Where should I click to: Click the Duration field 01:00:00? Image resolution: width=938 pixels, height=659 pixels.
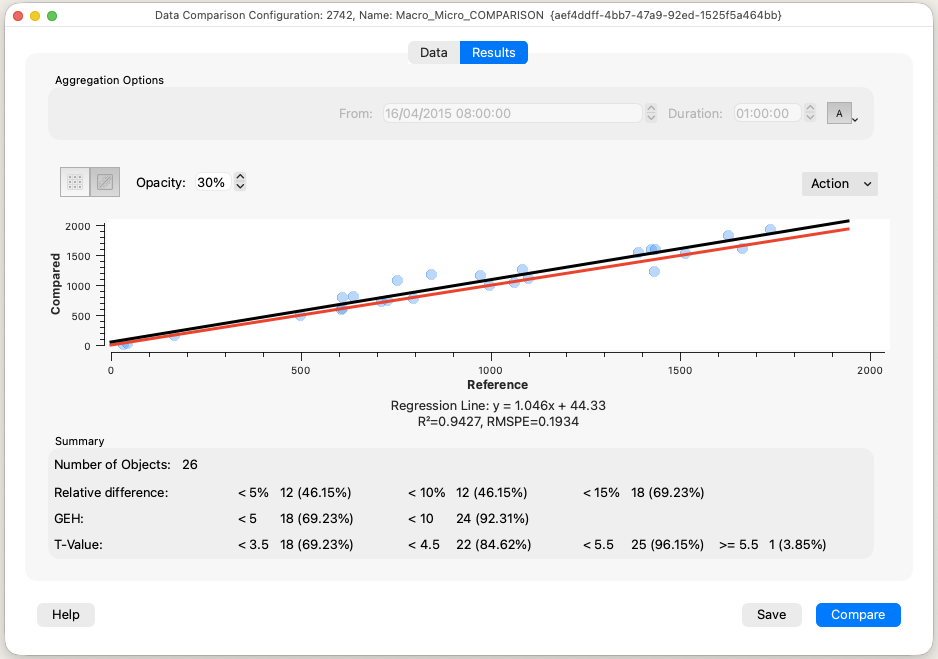[x=767, y=114]
